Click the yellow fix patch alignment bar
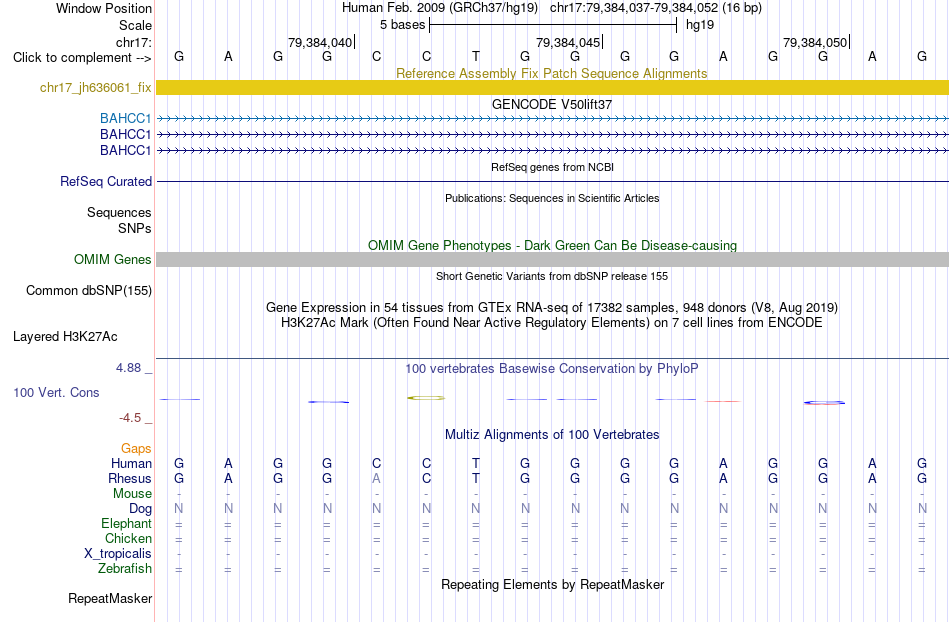The width and height of the screenshot is (950, 622). [x=553, y=87]
